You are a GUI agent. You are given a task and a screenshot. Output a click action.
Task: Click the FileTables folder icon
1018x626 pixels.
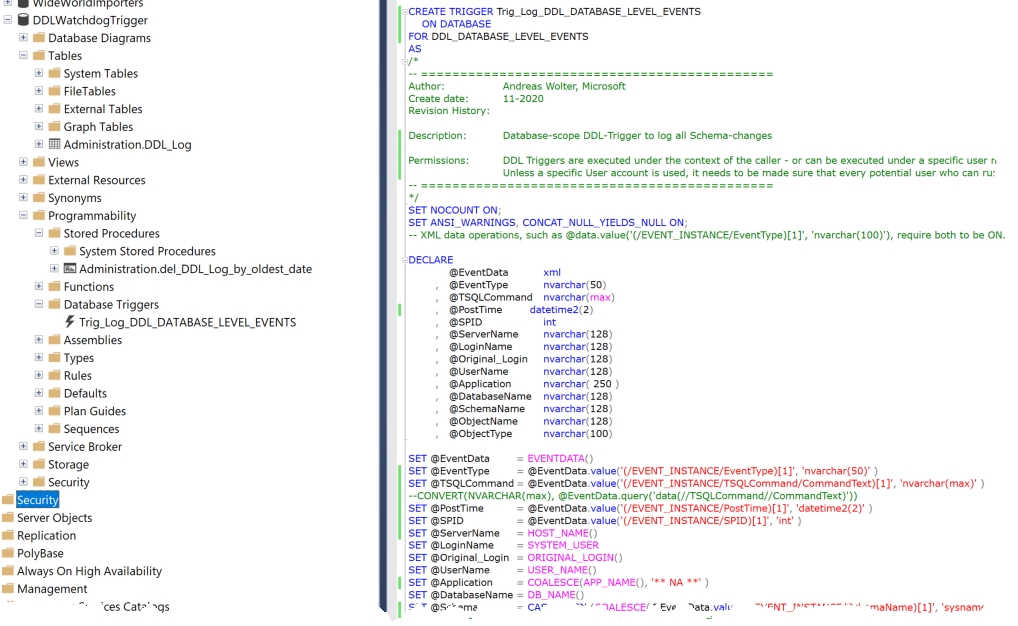(x=55, y=91)
